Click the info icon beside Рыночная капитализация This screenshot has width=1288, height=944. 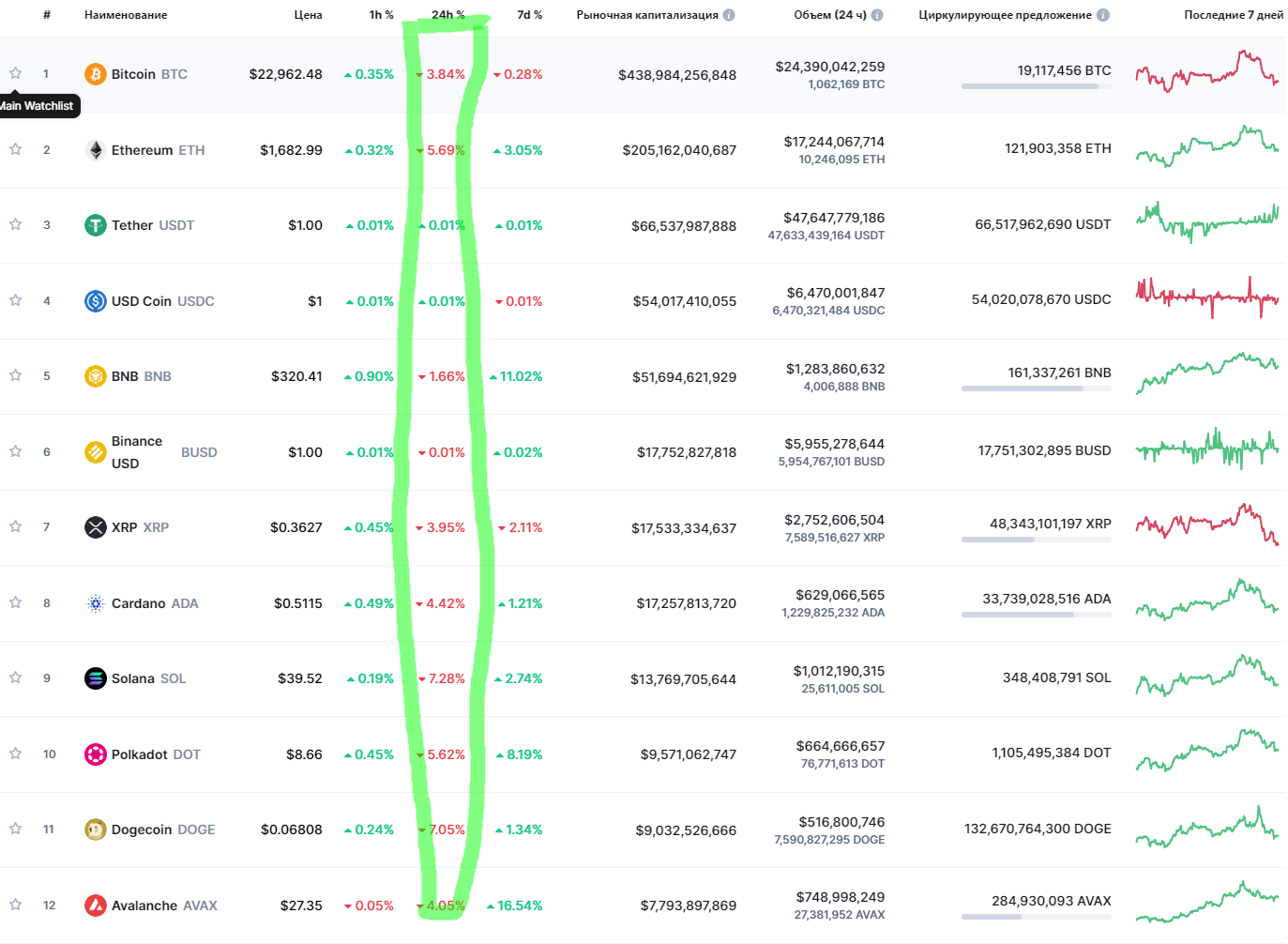point(729,15)
